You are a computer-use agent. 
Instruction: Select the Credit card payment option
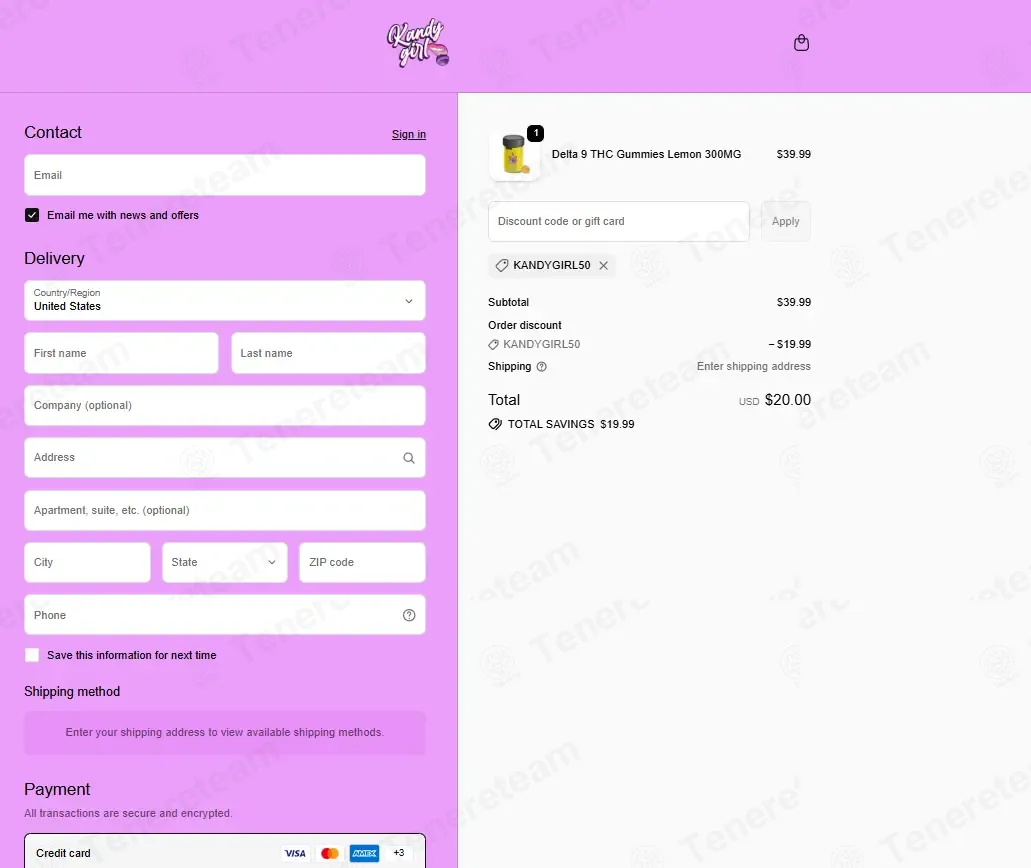click(x=225, y=853)
